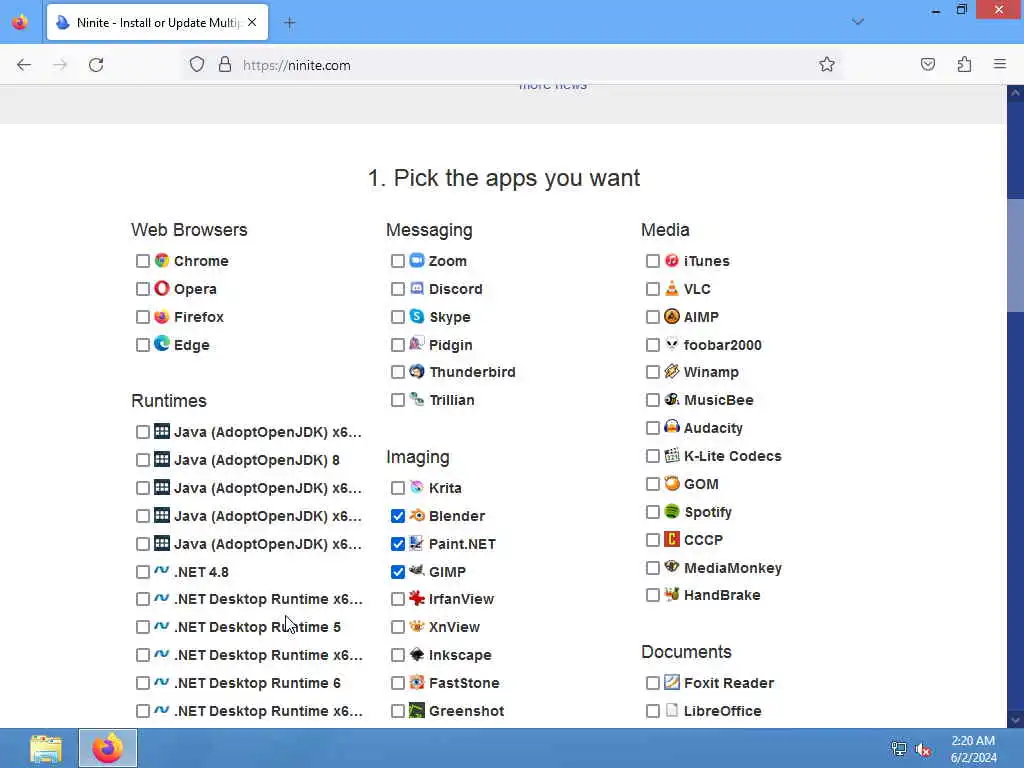The image size is (1024, 768).
Task: Enable the .NET 4.8 checkbox
Action: pos(142,572)
